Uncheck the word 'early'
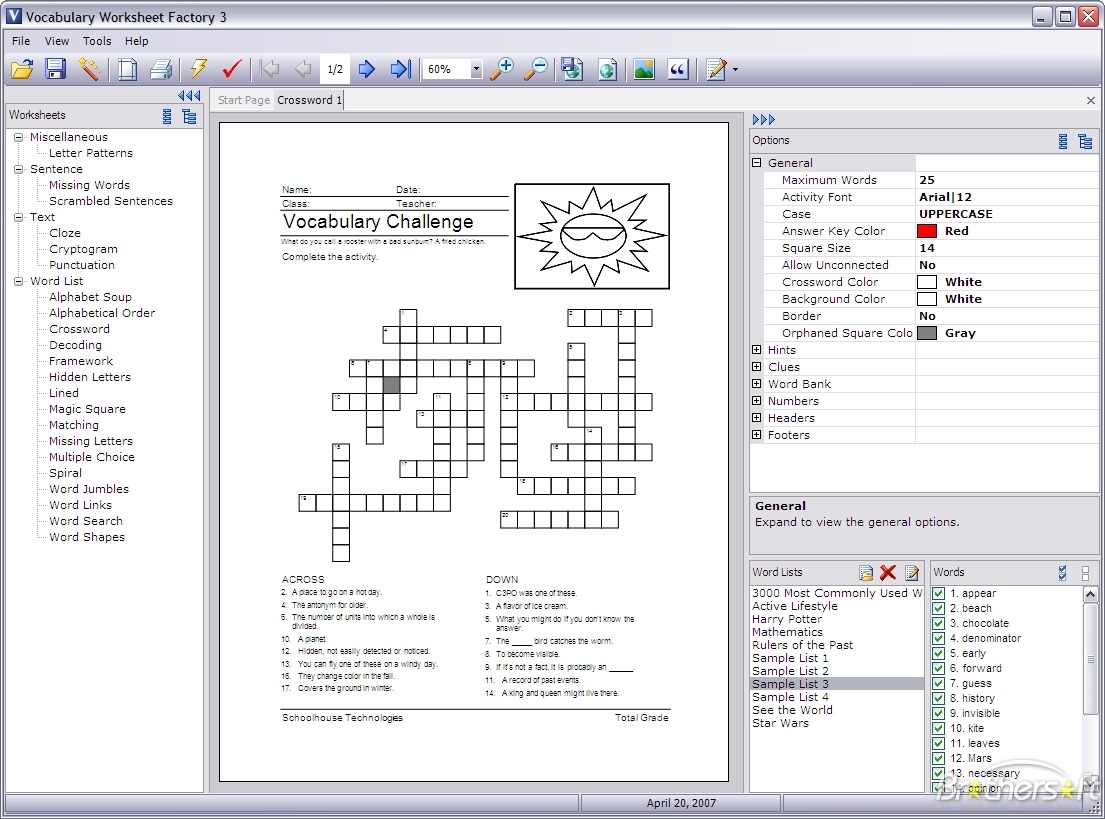 [x=939, y=653]
